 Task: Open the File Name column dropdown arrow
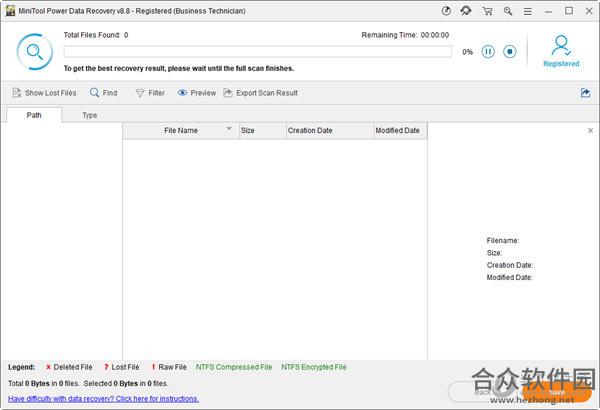coord(229,129)
